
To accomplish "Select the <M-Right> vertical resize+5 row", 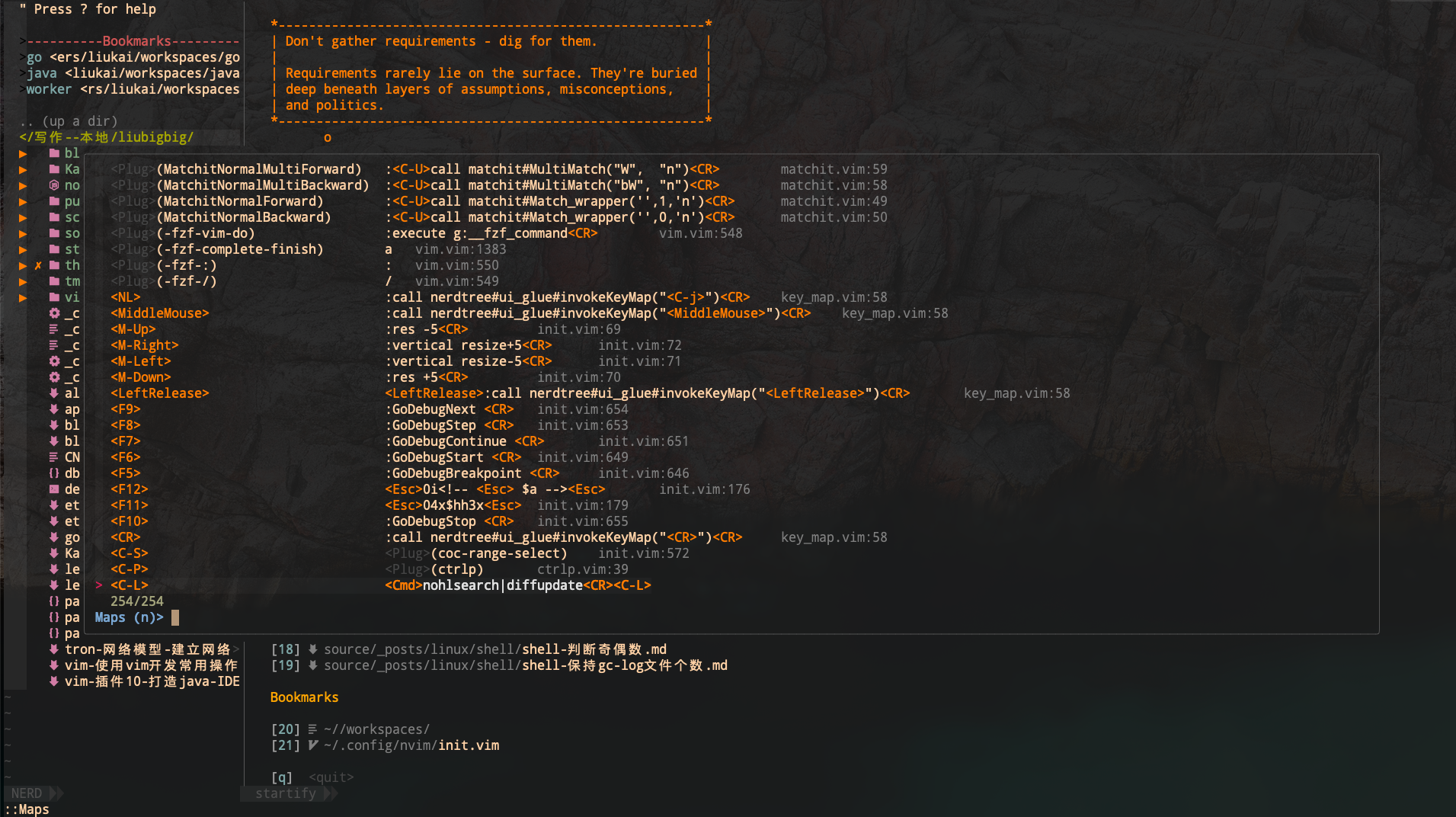I will tap(396, 345).
